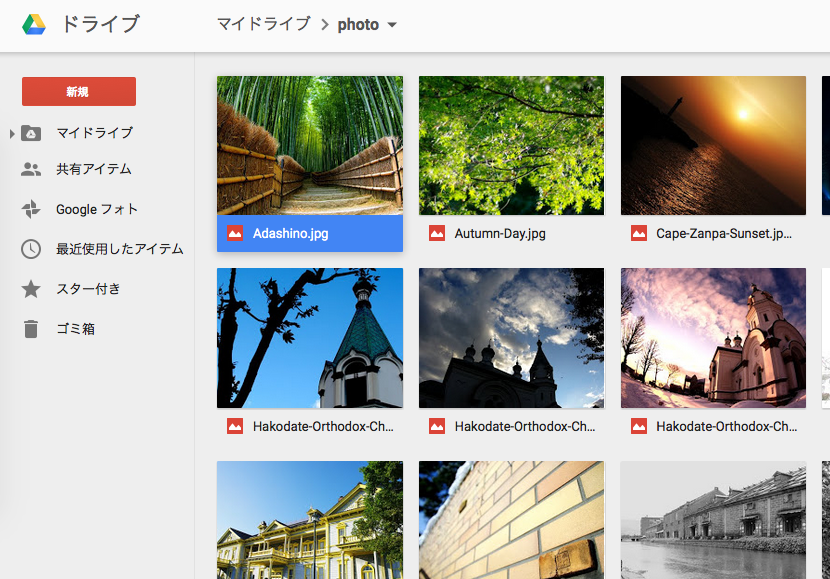
Task: Click the Google Photos pinwheel icon
Action: [31, 209]
